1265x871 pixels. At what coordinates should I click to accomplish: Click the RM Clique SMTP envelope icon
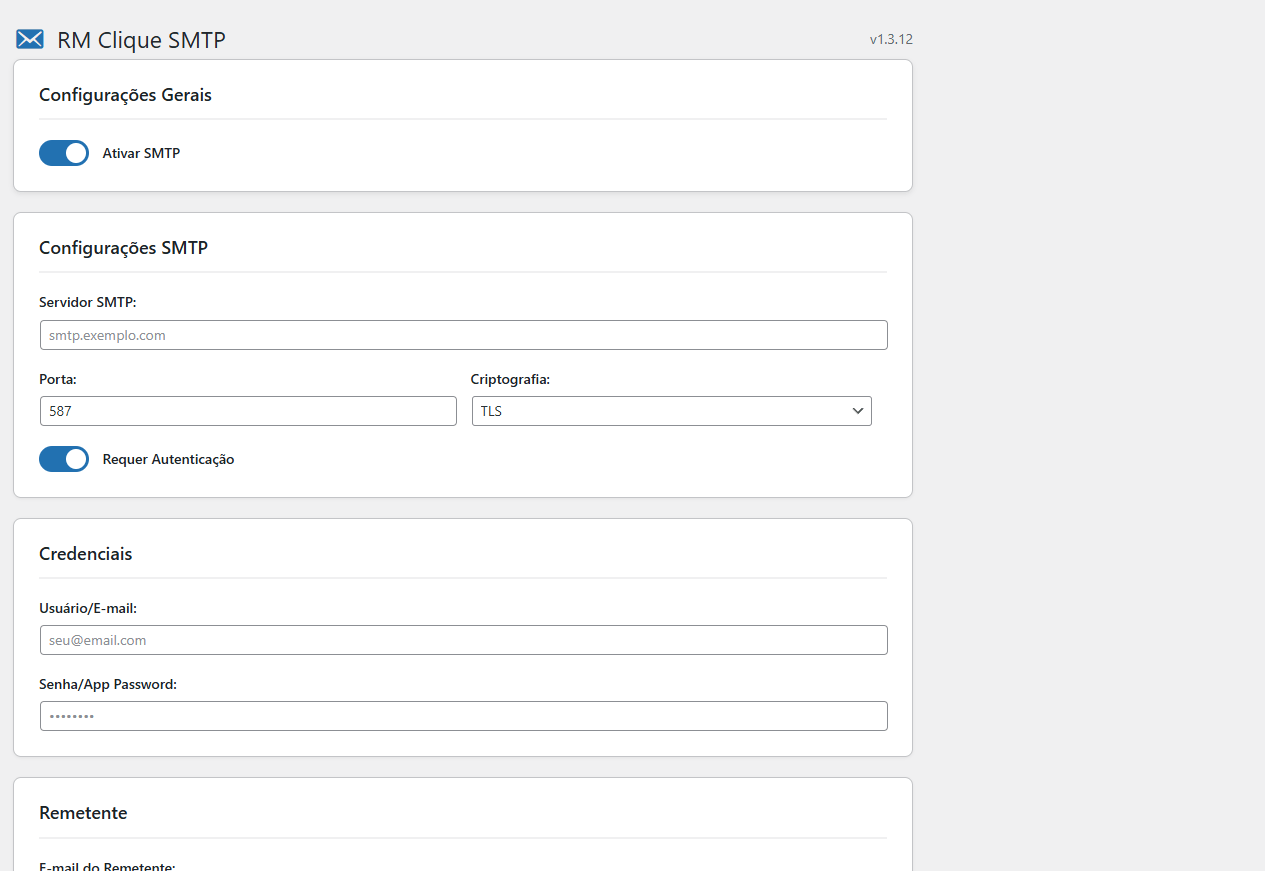(x=29, y=39)
